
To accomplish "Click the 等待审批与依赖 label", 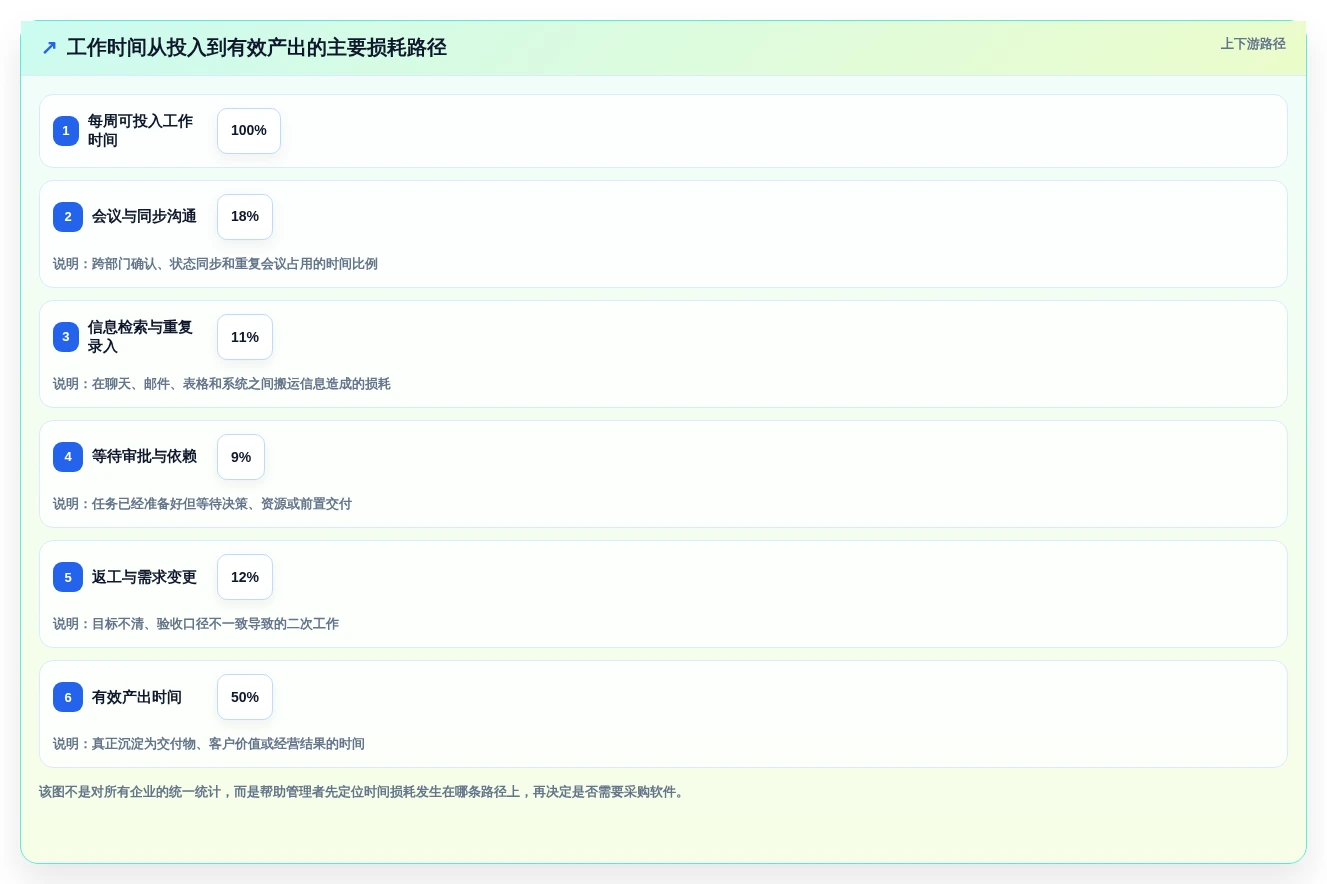I will click(144, 457).
